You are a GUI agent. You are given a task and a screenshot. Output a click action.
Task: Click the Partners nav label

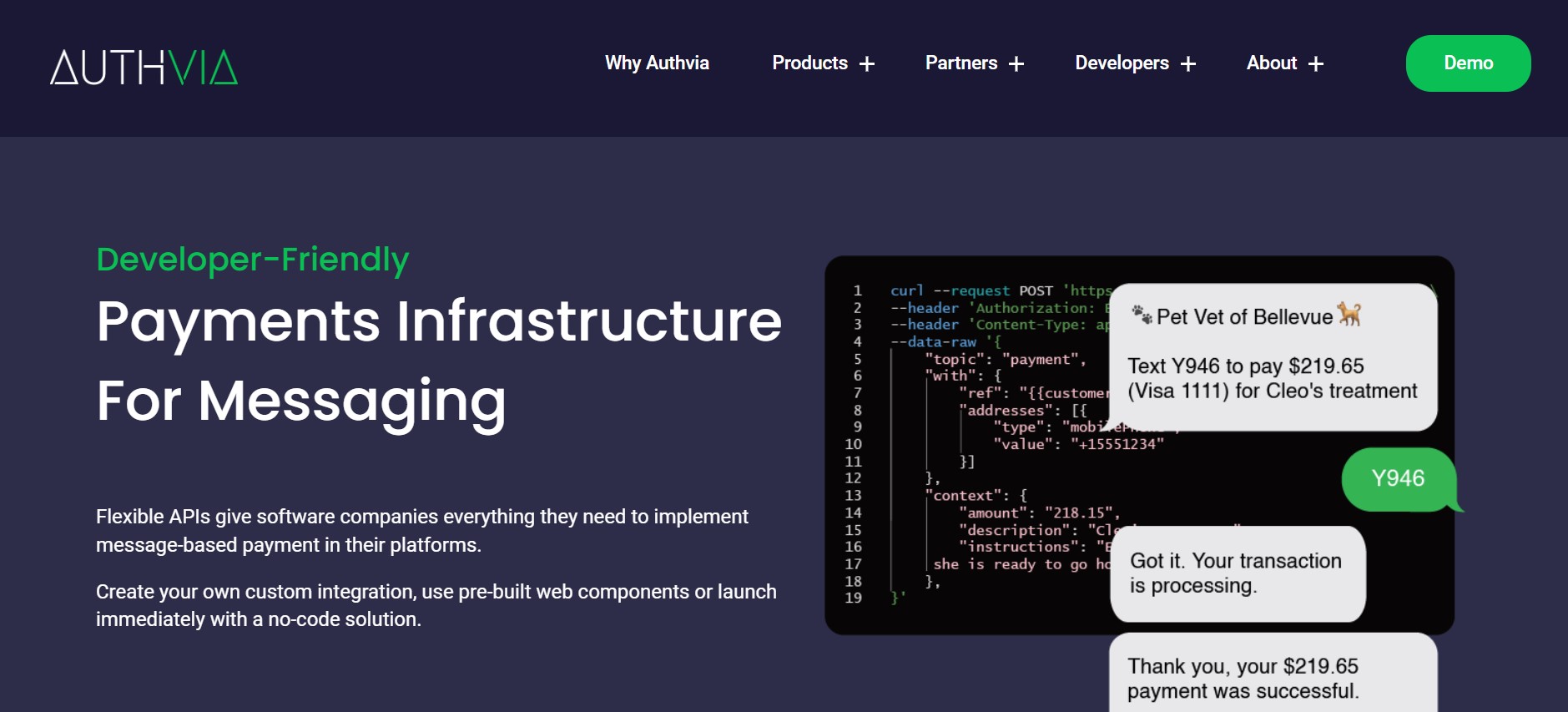(960, 63)
